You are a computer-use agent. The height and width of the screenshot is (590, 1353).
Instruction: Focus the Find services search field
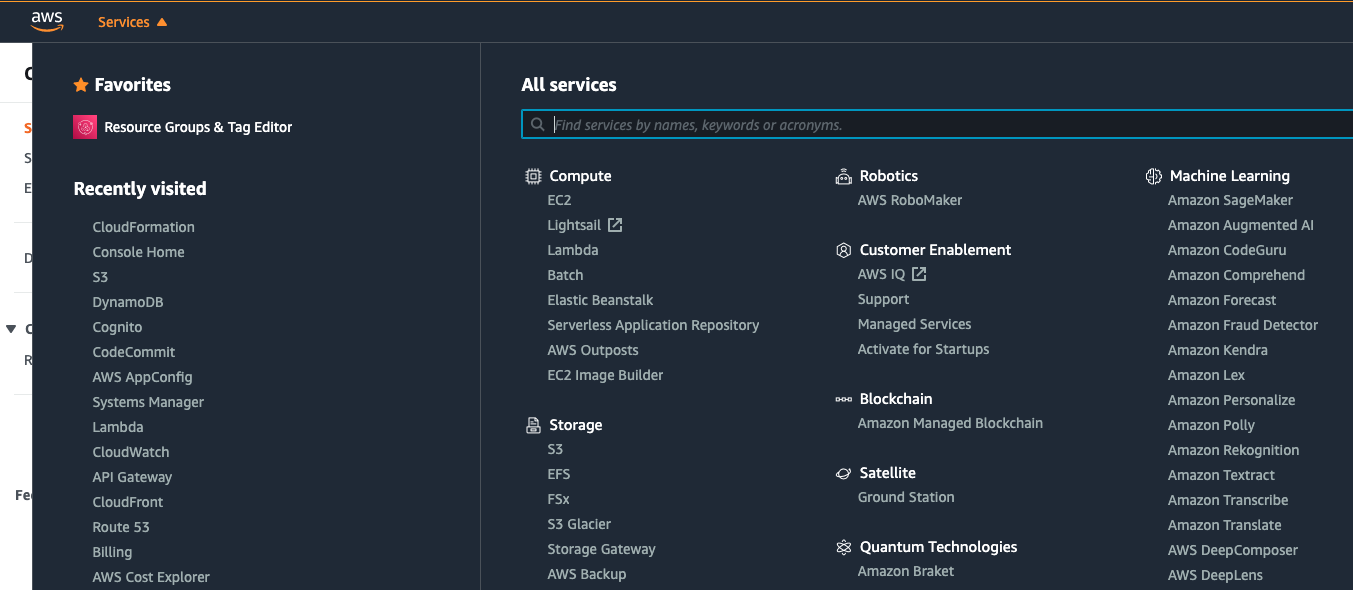tap(936, 125)
